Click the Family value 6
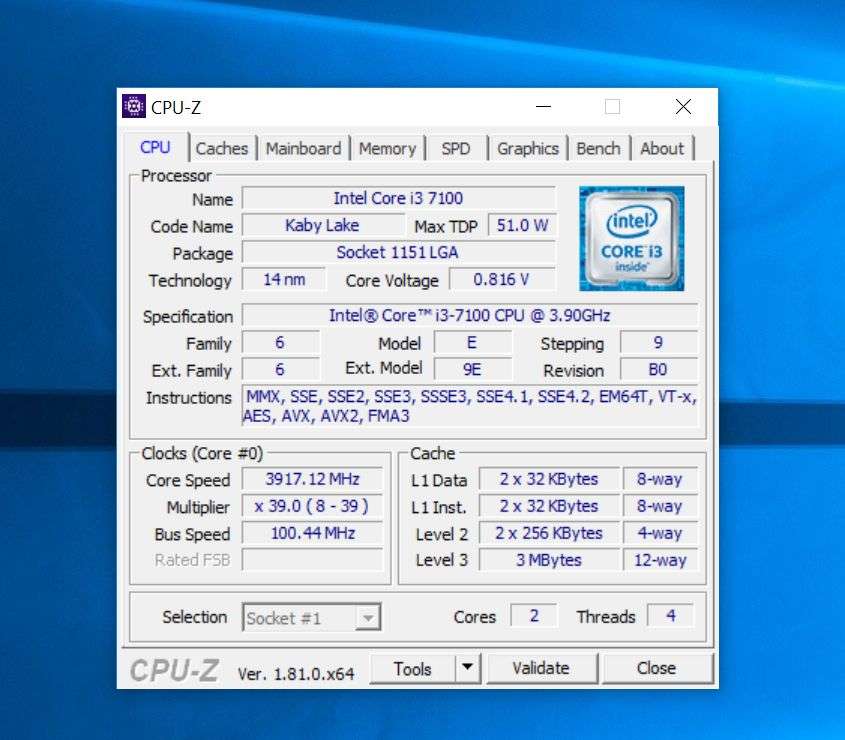Screen dimensions: 845x740 (280, 343)
